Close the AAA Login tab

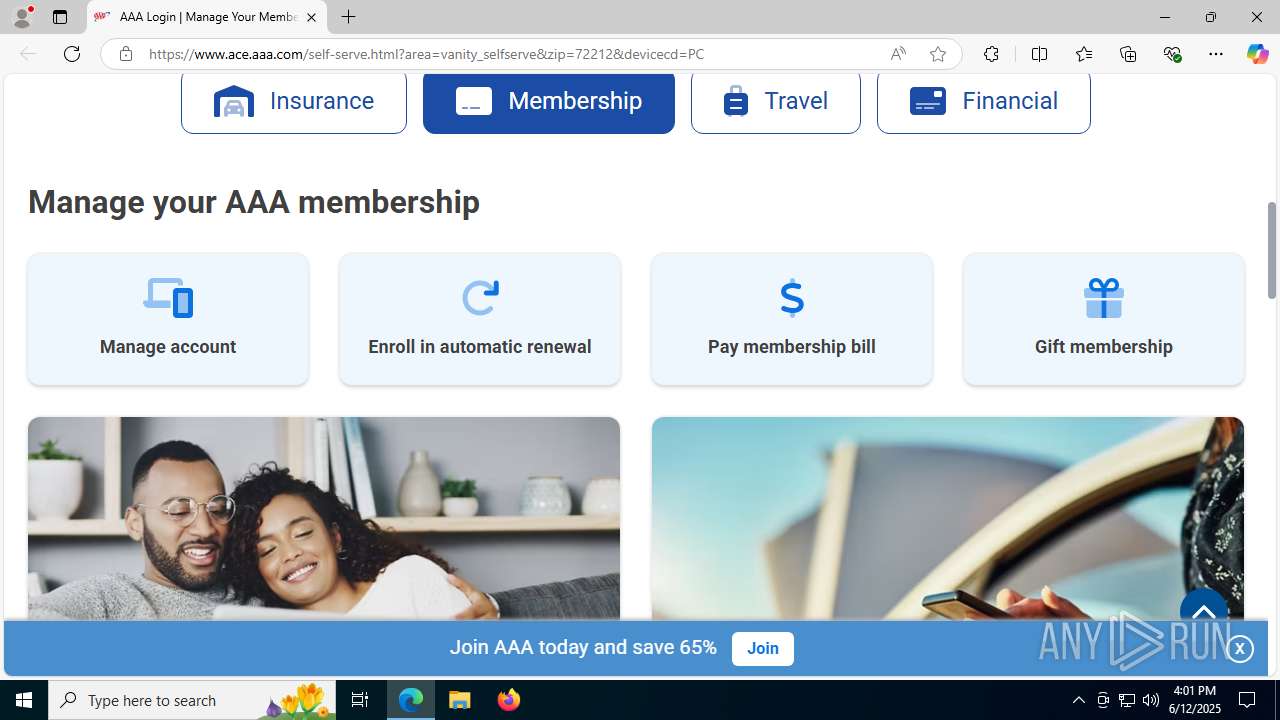[x=311, y=17]
